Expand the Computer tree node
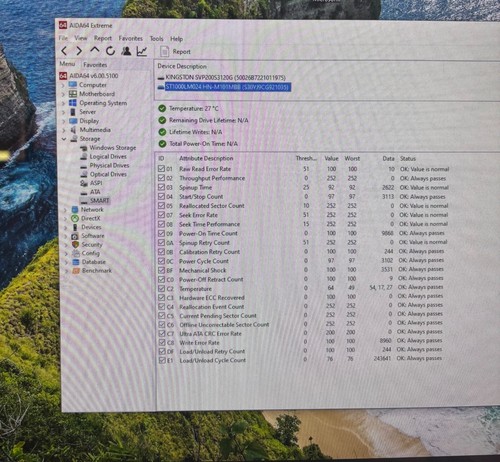 pos(63,85)
